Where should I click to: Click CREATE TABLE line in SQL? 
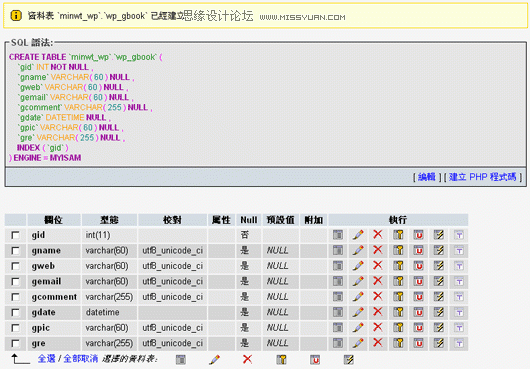(86, 57)
